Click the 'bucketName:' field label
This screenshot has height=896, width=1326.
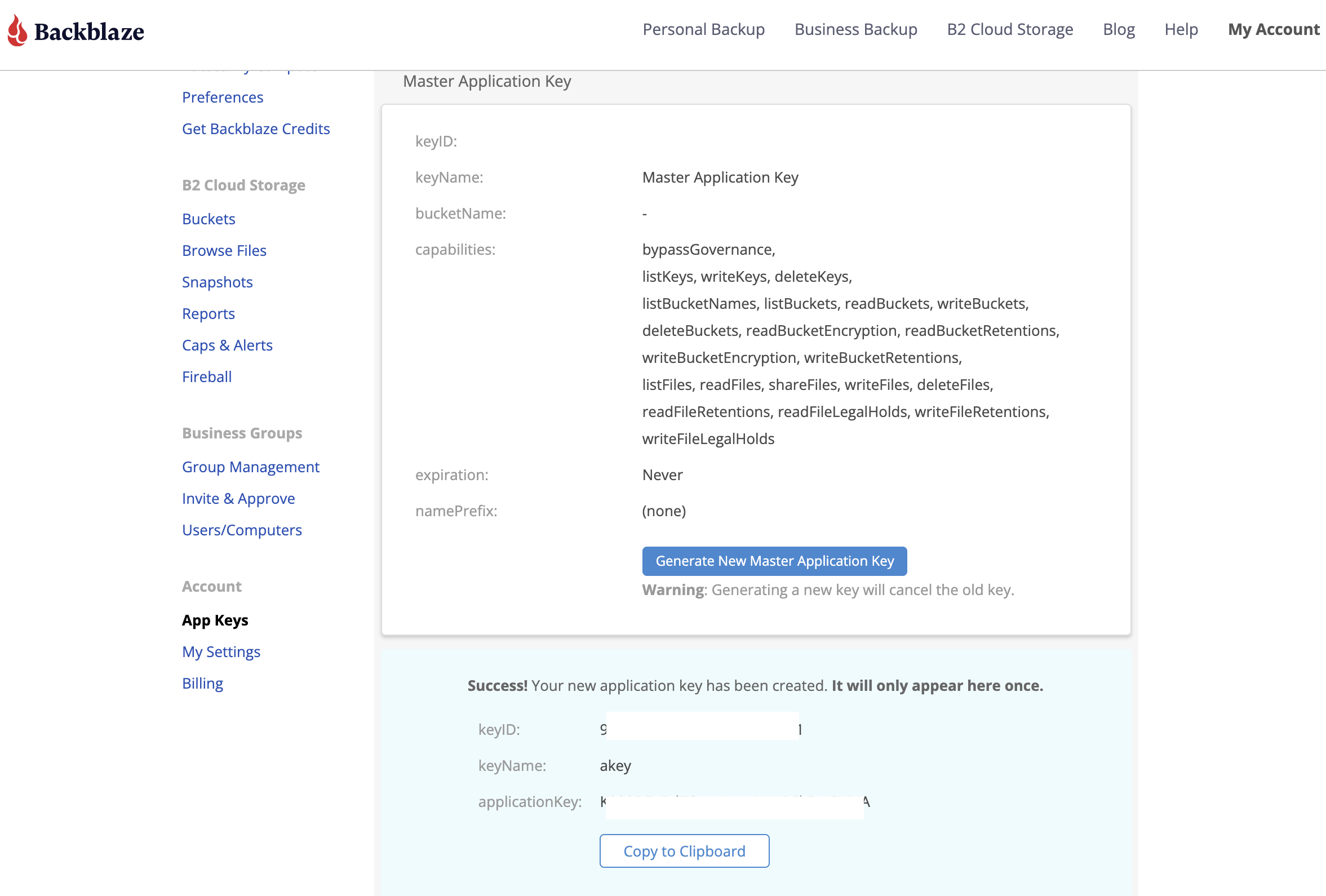(460, 214)
